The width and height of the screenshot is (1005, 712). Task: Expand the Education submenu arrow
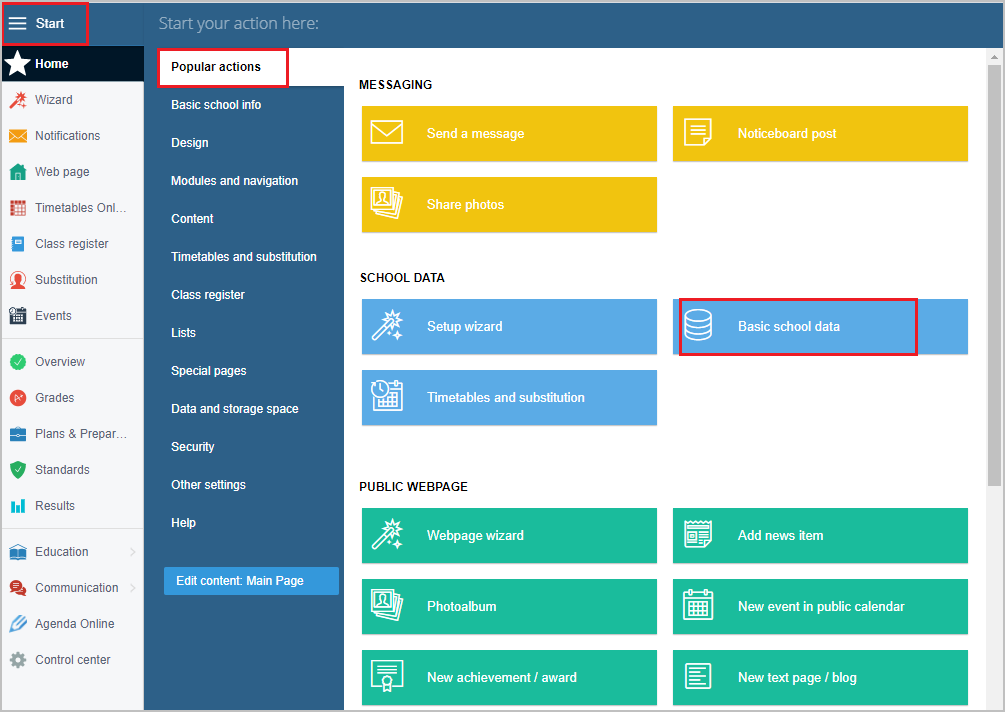133,552
